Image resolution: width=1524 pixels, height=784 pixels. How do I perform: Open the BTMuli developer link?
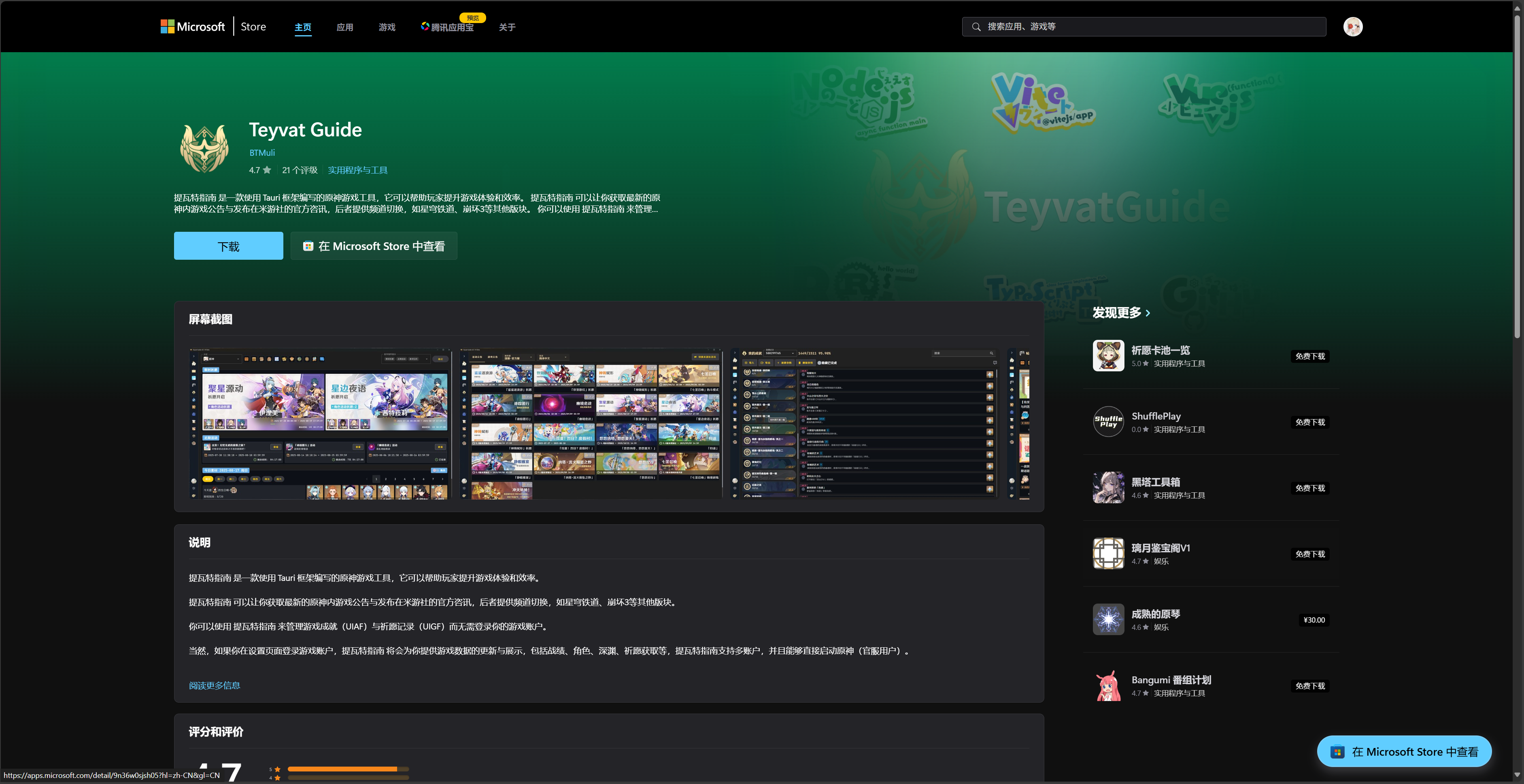tap(261, 153)
